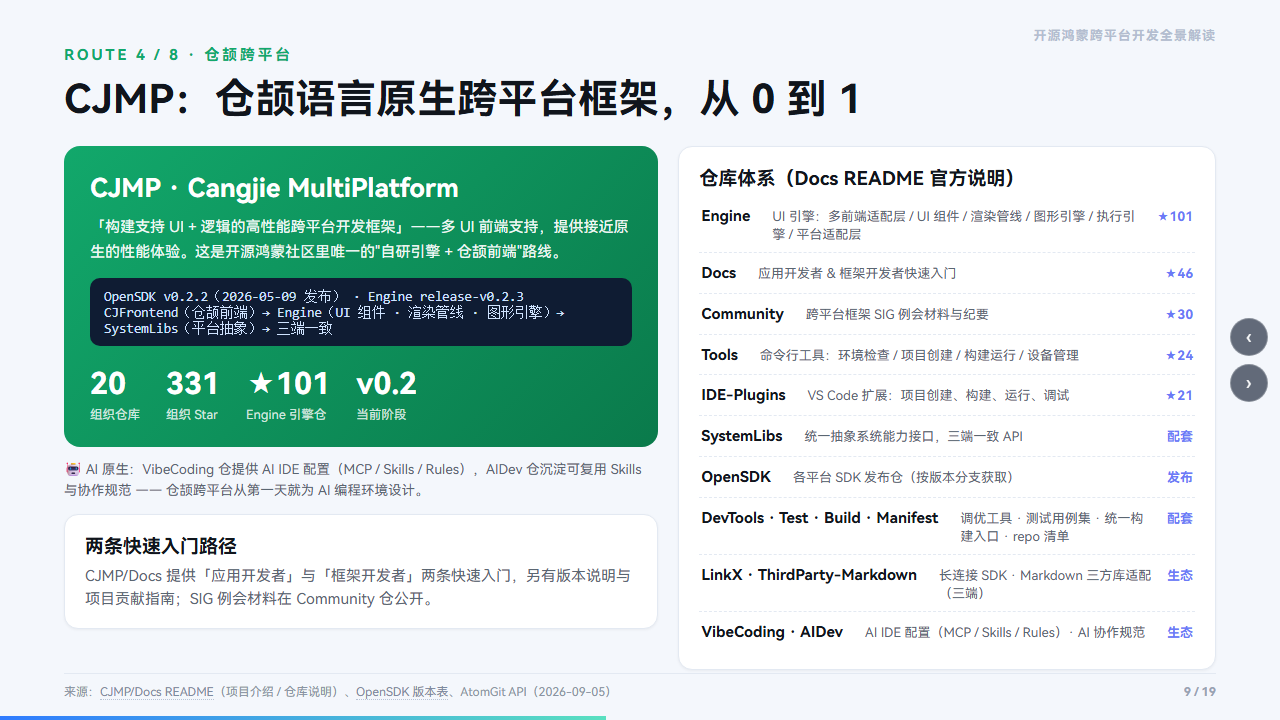Click the ★24 star count for Tools
The width and height of the screenshot is (1280, 720).
[1179, 355]
